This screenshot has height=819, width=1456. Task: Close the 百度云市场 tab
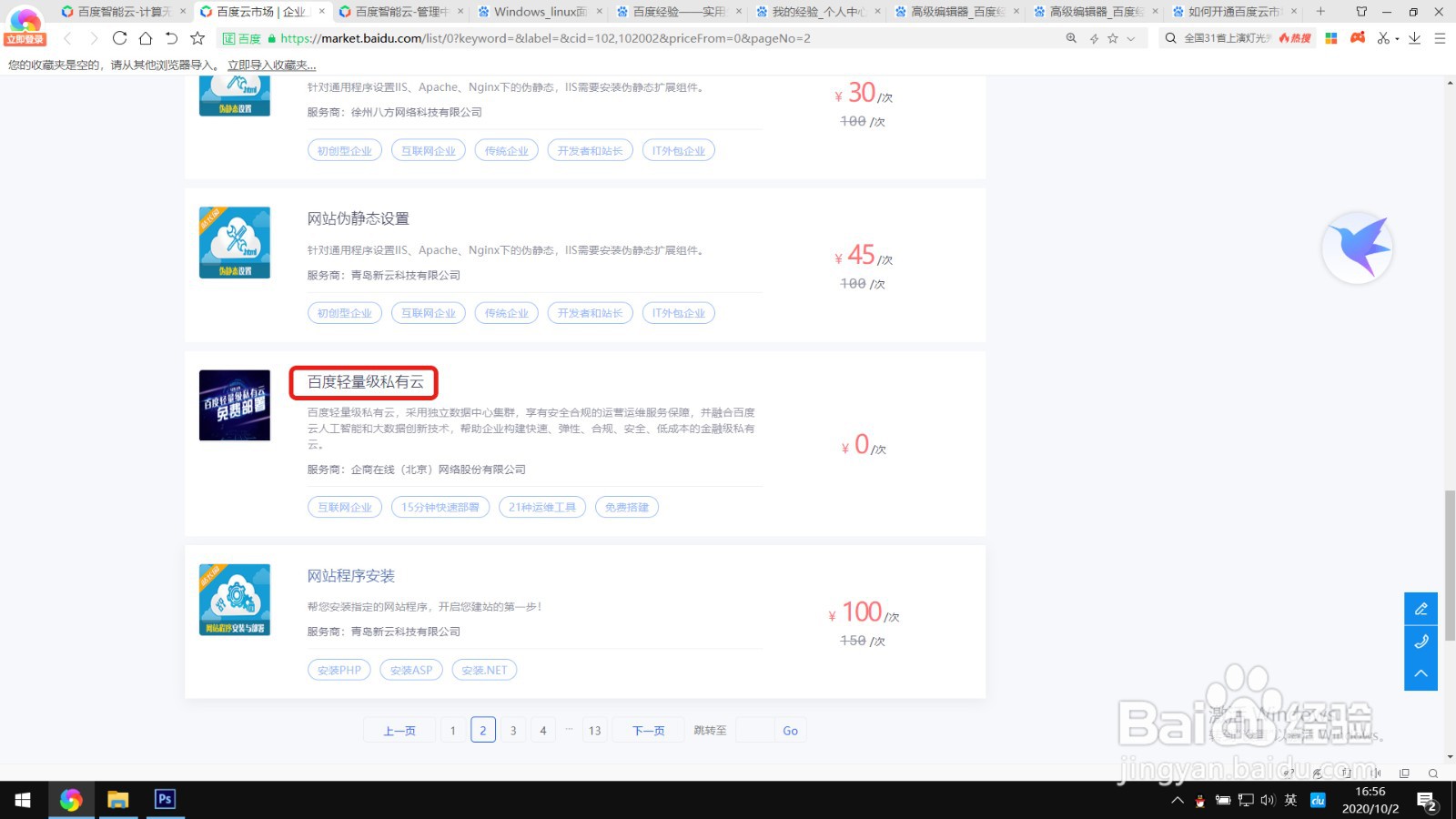click(x=322, y=12)
